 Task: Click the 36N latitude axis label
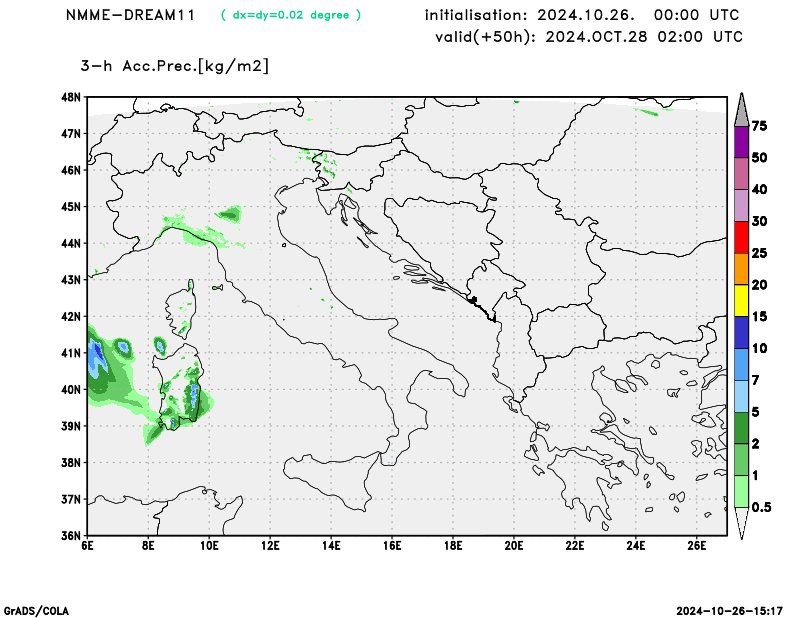tap(71, 535)
